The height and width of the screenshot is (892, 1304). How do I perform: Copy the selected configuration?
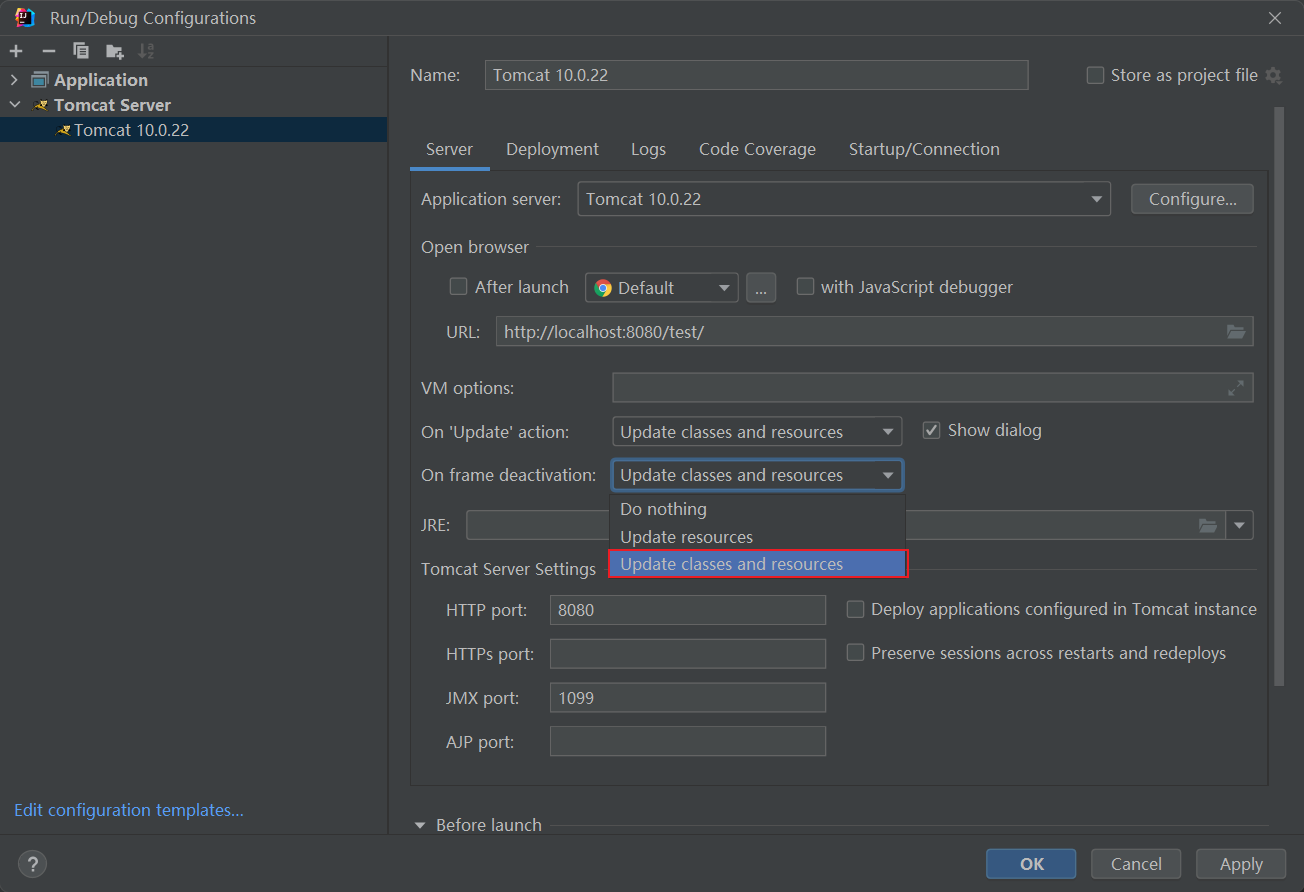coord(81,51)
